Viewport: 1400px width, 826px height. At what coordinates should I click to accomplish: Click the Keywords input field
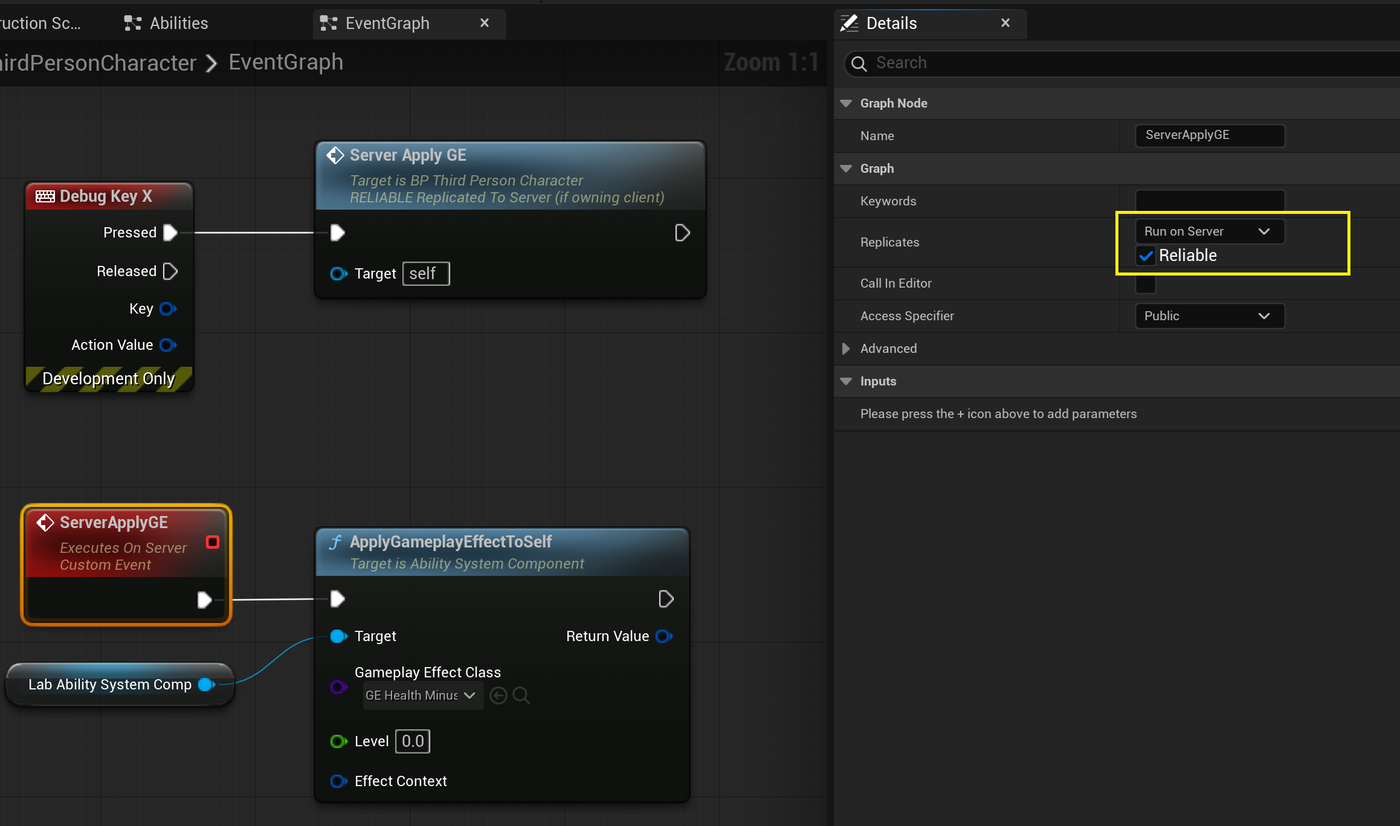(1209, 201)
